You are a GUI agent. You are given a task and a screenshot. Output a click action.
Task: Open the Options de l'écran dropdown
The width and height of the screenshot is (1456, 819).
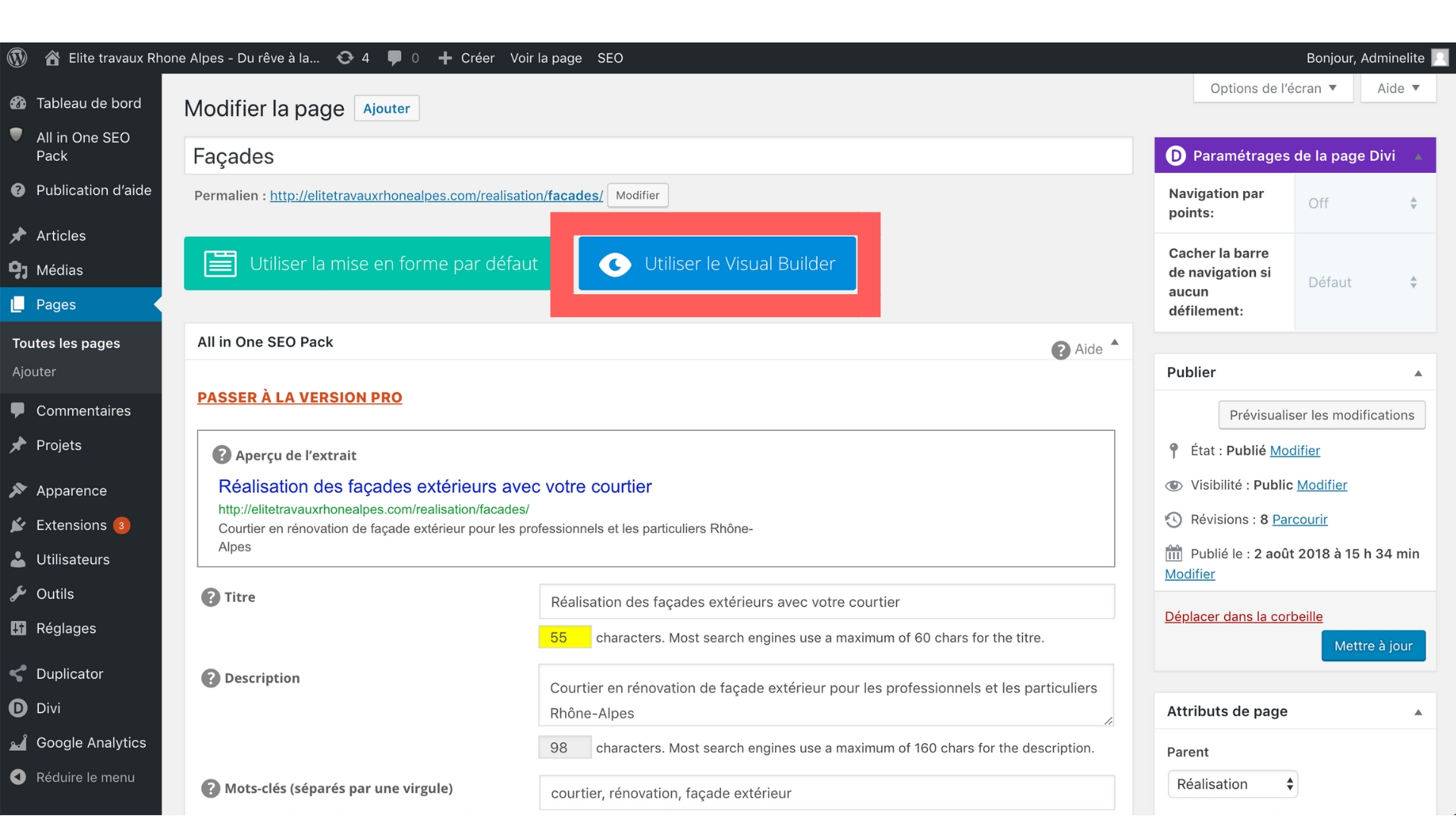coord(1272,88)
